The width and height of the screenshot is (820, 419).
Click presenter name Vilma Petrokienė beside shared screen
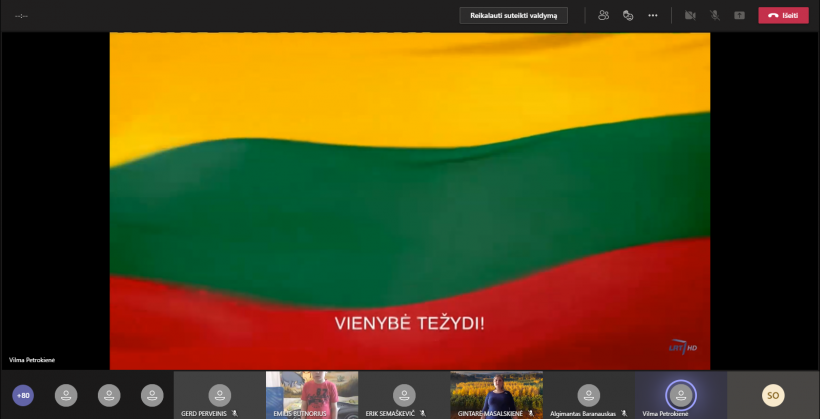[32, 360]
